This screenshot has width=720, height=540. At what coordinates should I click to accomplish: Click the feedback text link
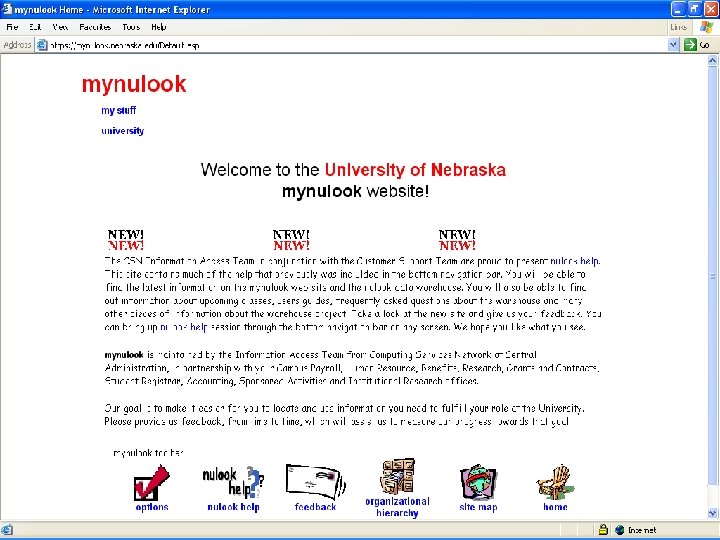coord(315,507)
